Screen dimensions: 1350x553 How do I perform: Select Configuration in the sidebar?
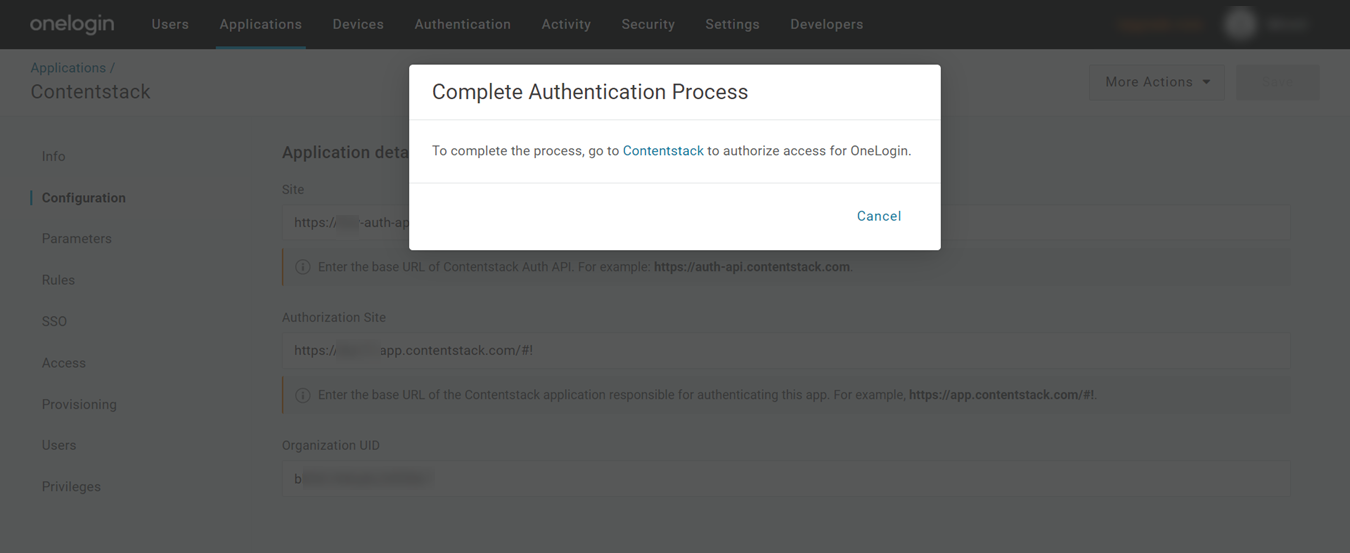point(84,198)
